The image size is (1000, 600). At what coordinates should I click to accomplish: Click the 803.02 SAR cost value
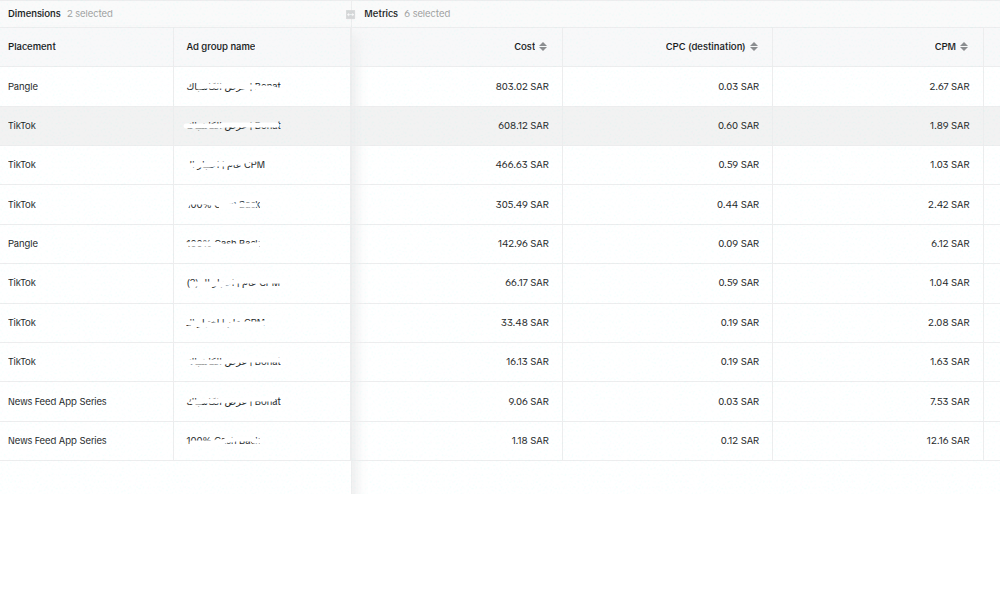tap(522, 87)
